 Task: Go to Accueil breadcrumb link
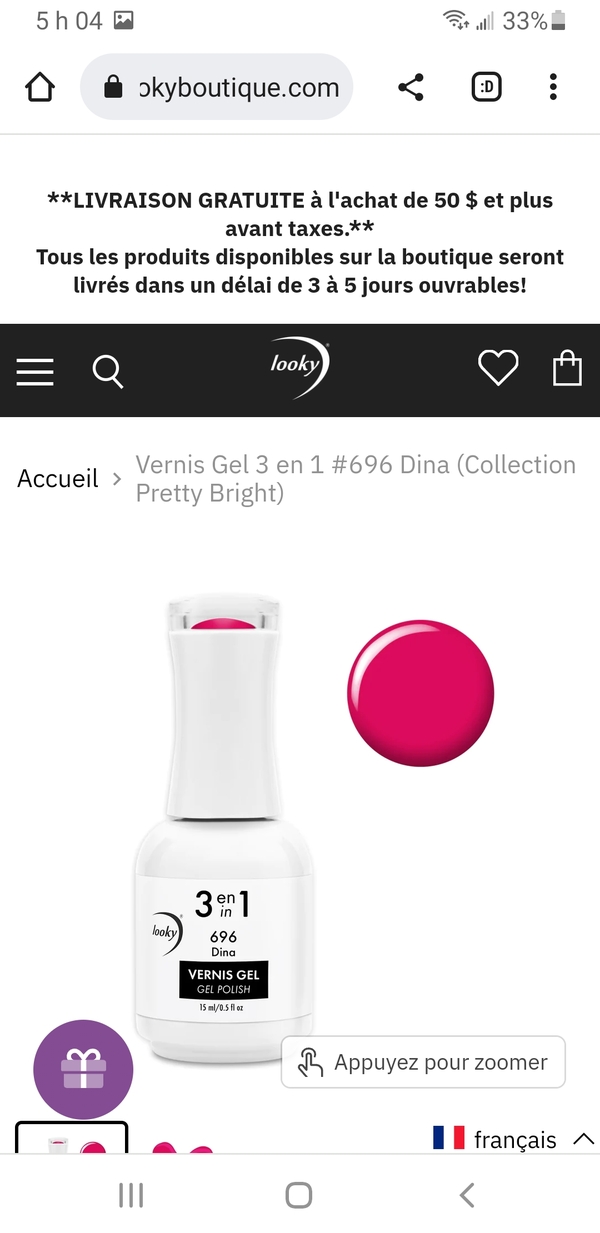click(x=58, y=479)
